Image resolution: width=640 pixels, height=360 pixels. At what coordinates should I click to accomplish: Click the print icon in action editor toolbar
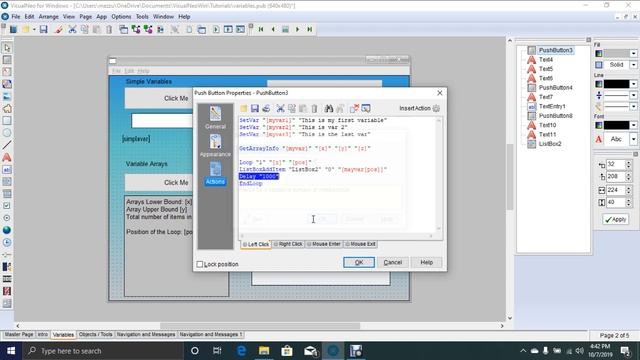click(266, 108)
